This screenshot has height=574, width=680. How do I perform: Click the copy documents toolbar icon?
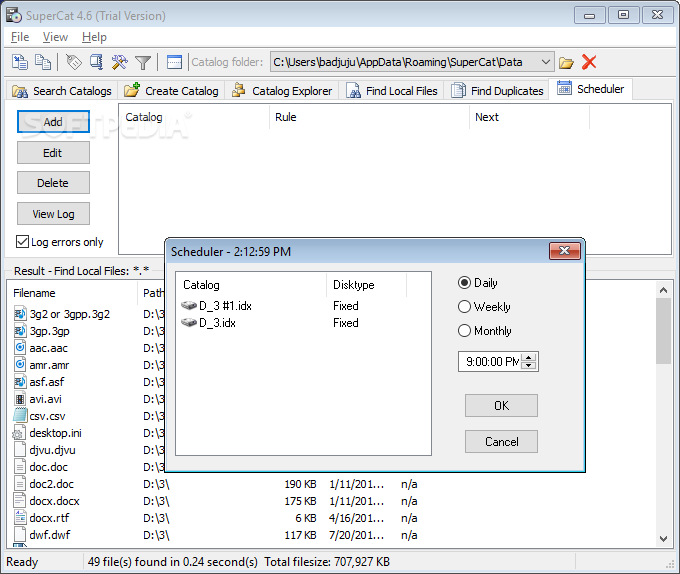(x=43, y=62)
